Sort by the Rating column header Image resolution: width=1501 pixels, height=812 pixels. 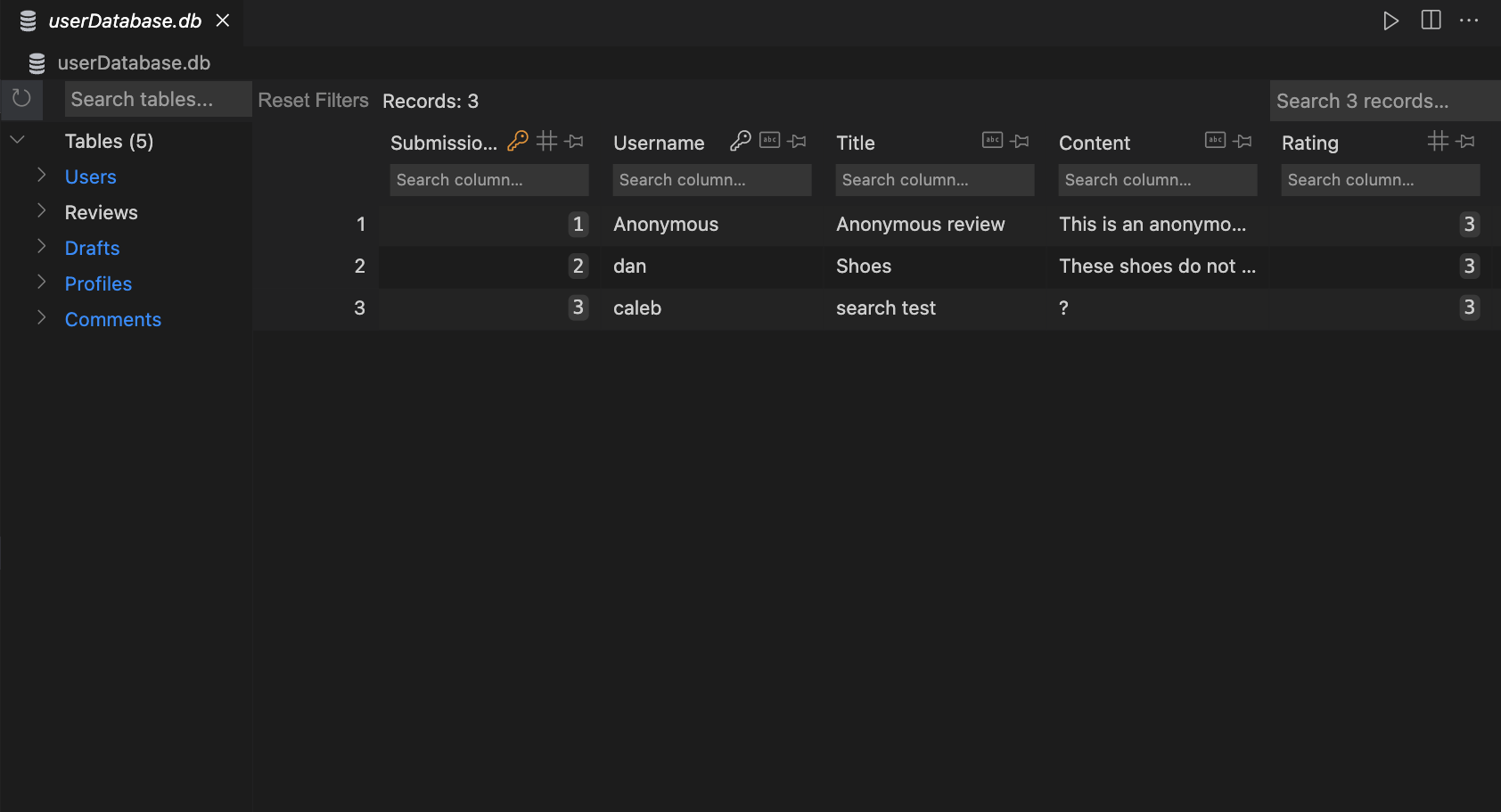pos(1310,143)
